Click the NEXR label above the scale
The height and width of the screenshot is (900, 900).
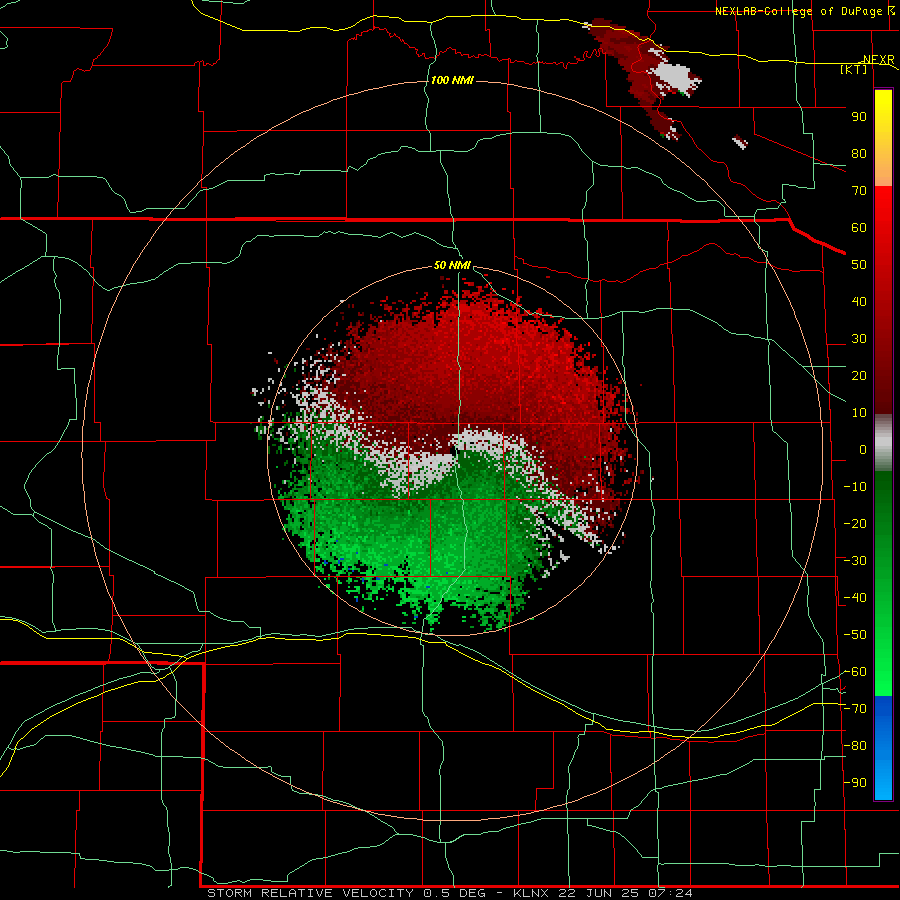tap(879, 59)
